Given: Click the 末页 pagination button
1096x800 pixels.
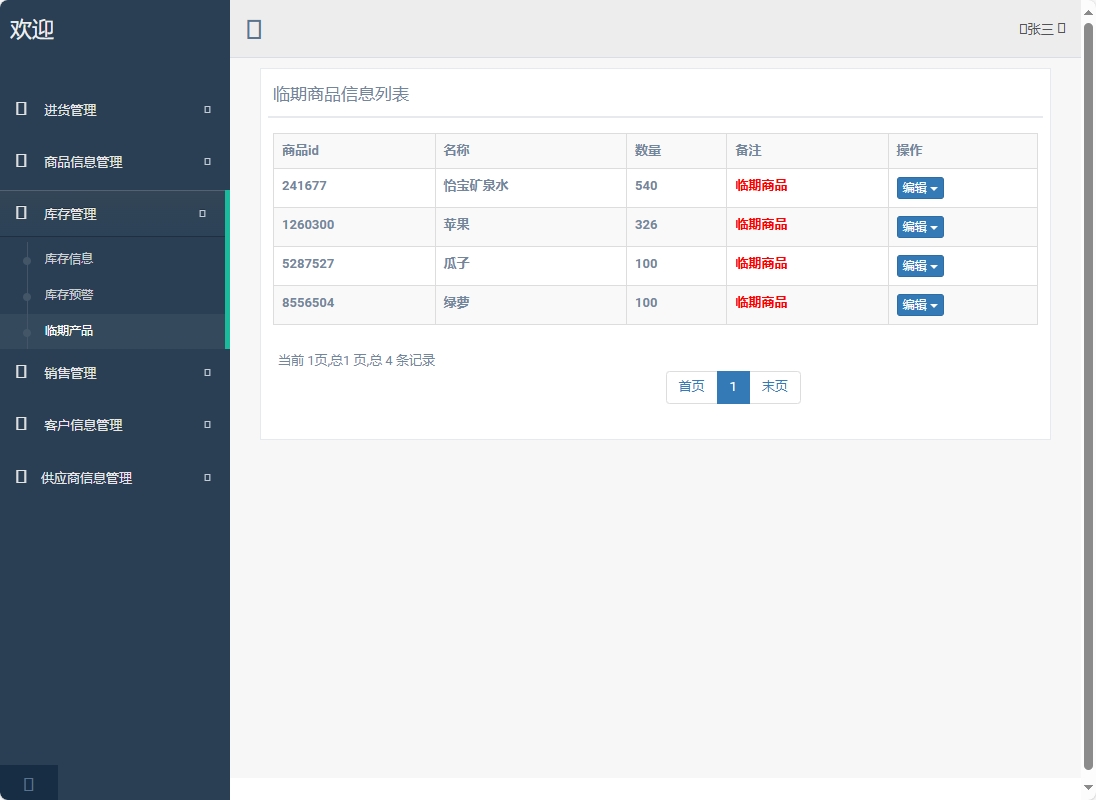Looking at the screenshot, I should (775, 387).
